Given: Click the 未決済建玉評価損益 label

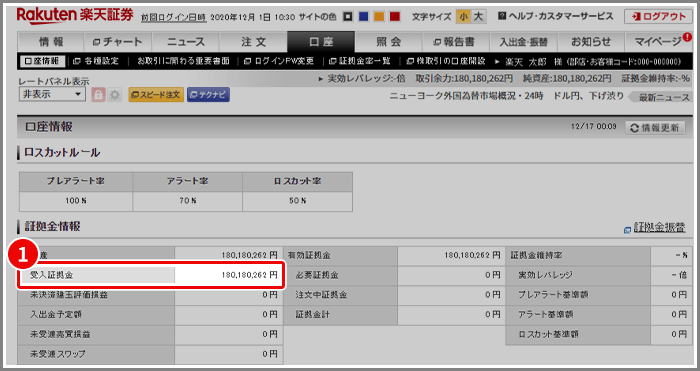Looking at the screenshot, I should (x=69, y=295).
